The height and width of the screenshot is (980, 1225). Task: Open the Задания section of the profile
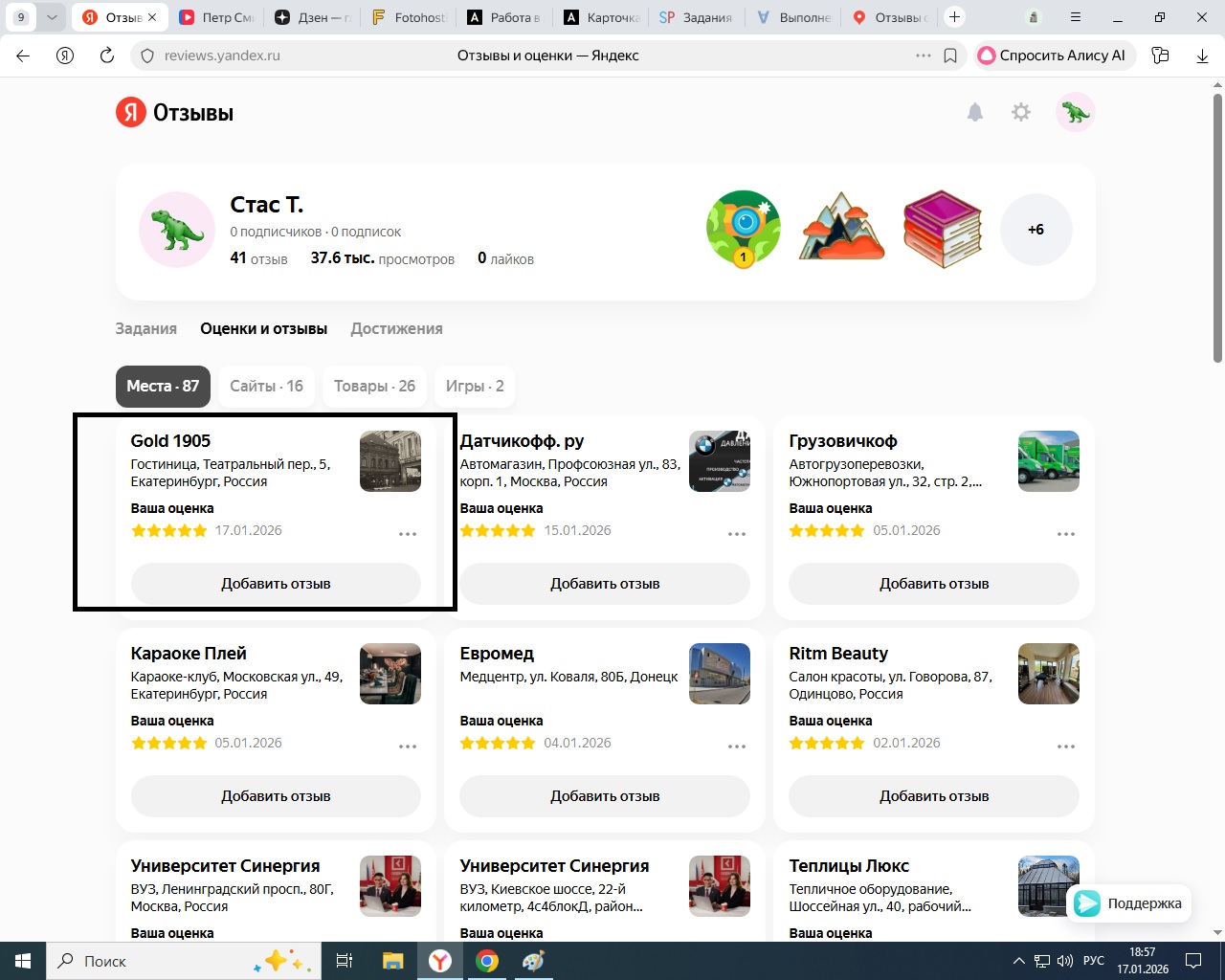point(146,328)
